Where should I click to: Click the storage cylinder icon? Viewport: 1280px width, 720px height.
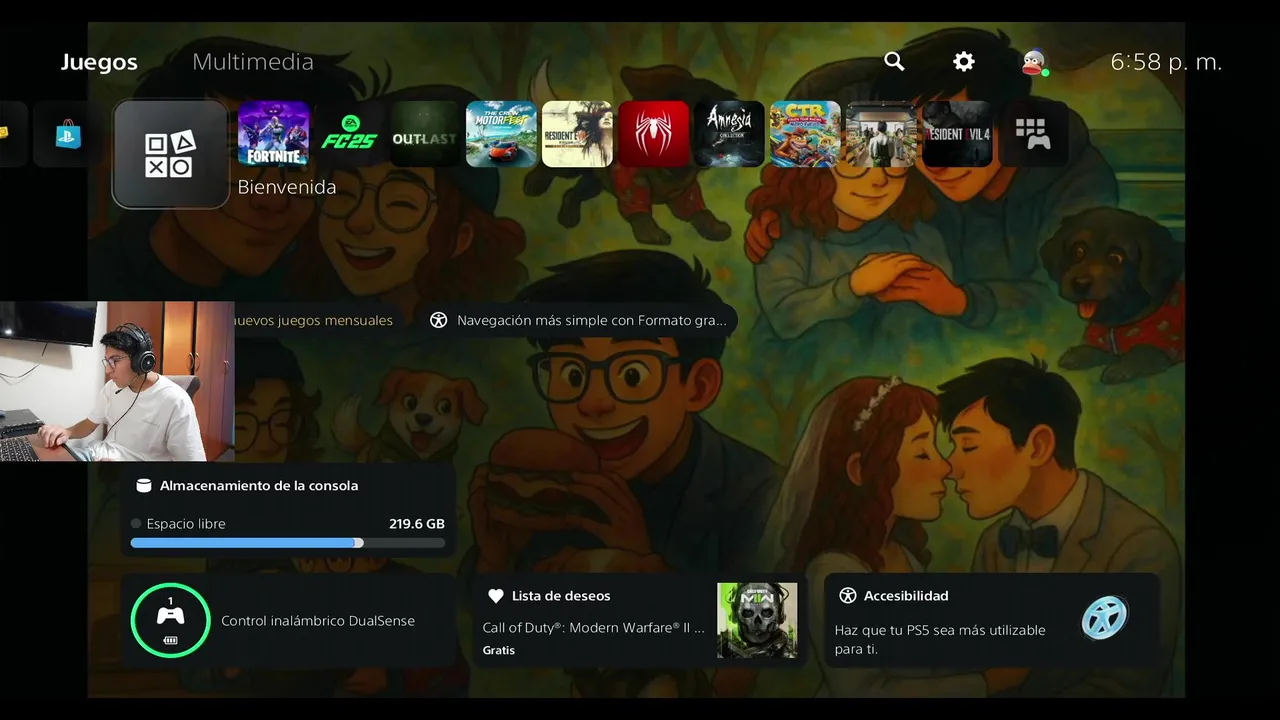(x=143, y=486)
